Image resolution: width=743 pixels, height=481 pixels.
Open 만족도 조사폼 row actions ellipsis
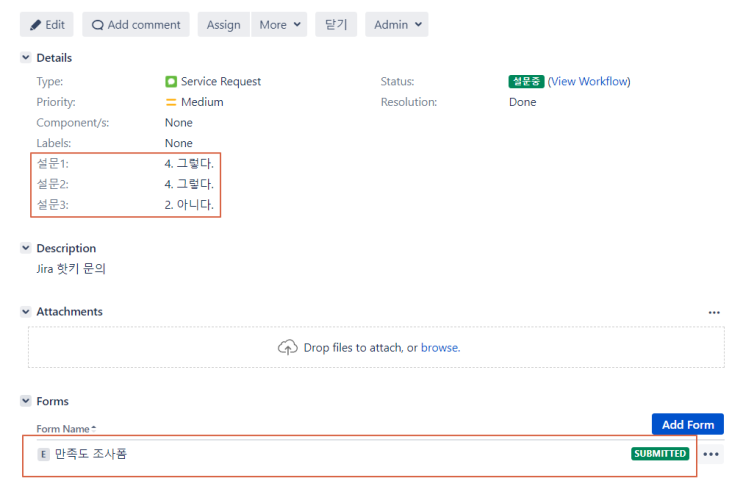[711, 454]
